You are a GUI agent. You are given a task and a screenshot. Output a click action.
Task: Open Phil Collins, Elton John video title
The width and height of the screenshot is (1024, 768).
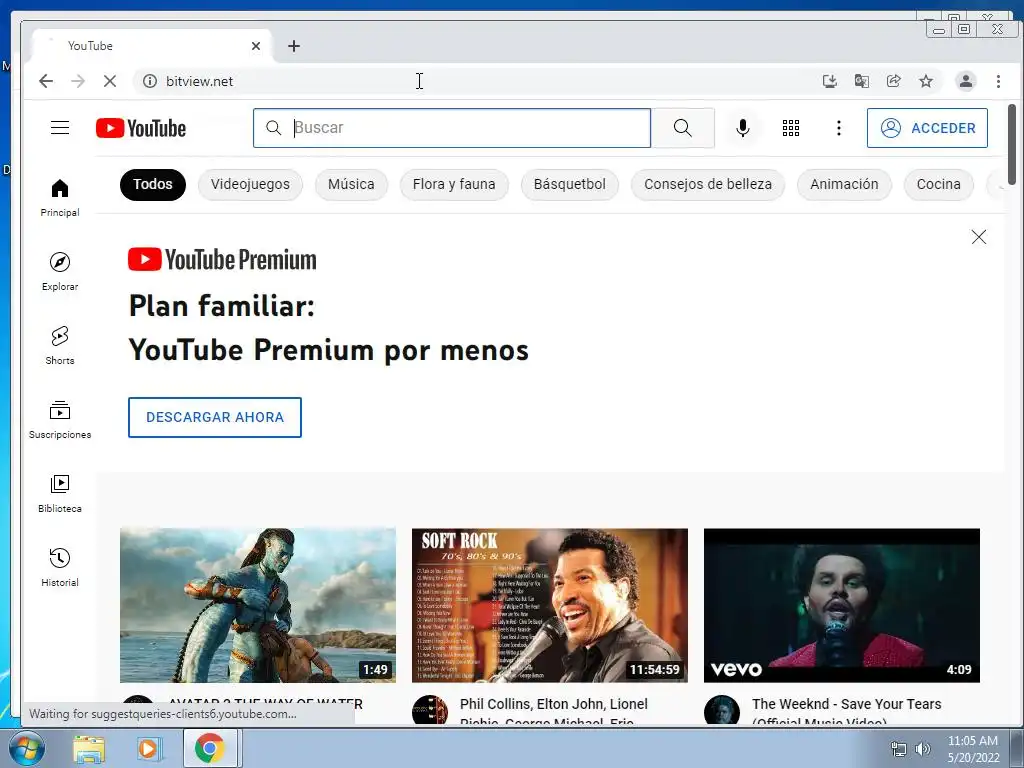(x=554, y=711)
